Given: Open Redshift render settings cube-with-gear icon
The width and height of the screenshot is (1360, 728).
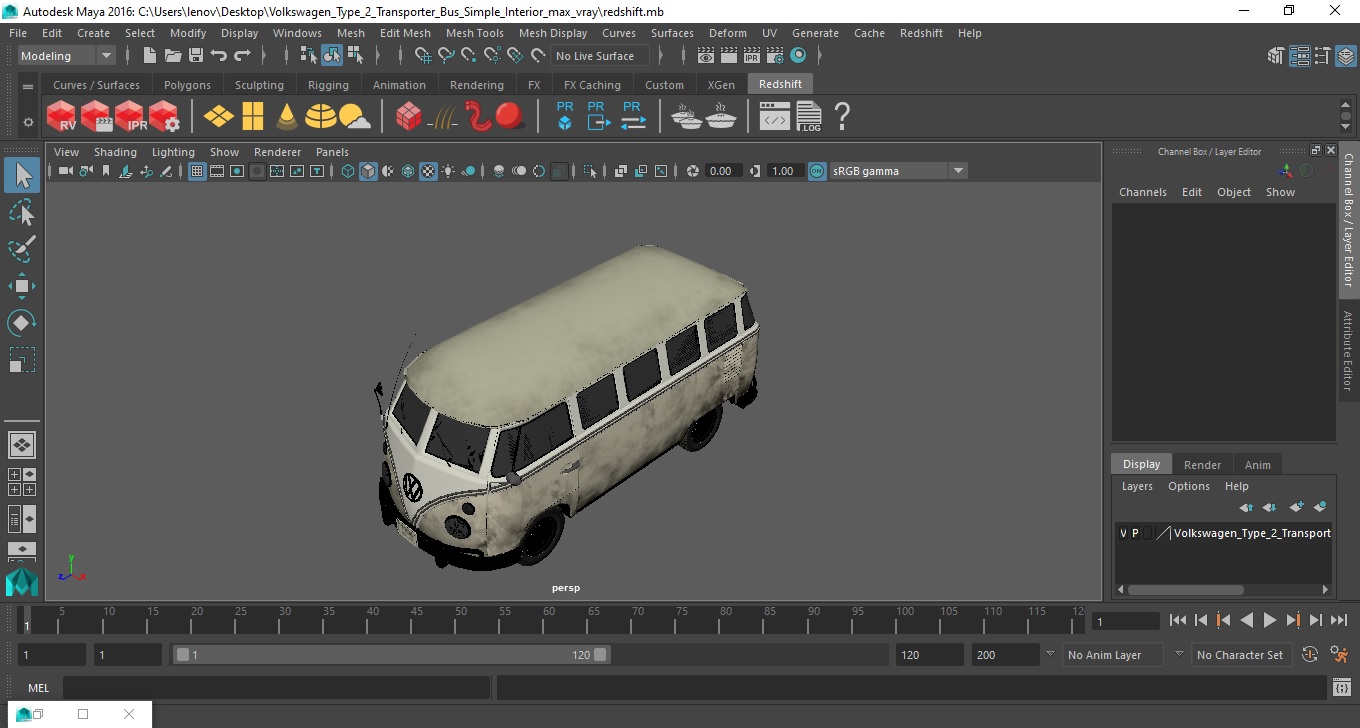Looking at the screenshot, I should pos(165,116).
